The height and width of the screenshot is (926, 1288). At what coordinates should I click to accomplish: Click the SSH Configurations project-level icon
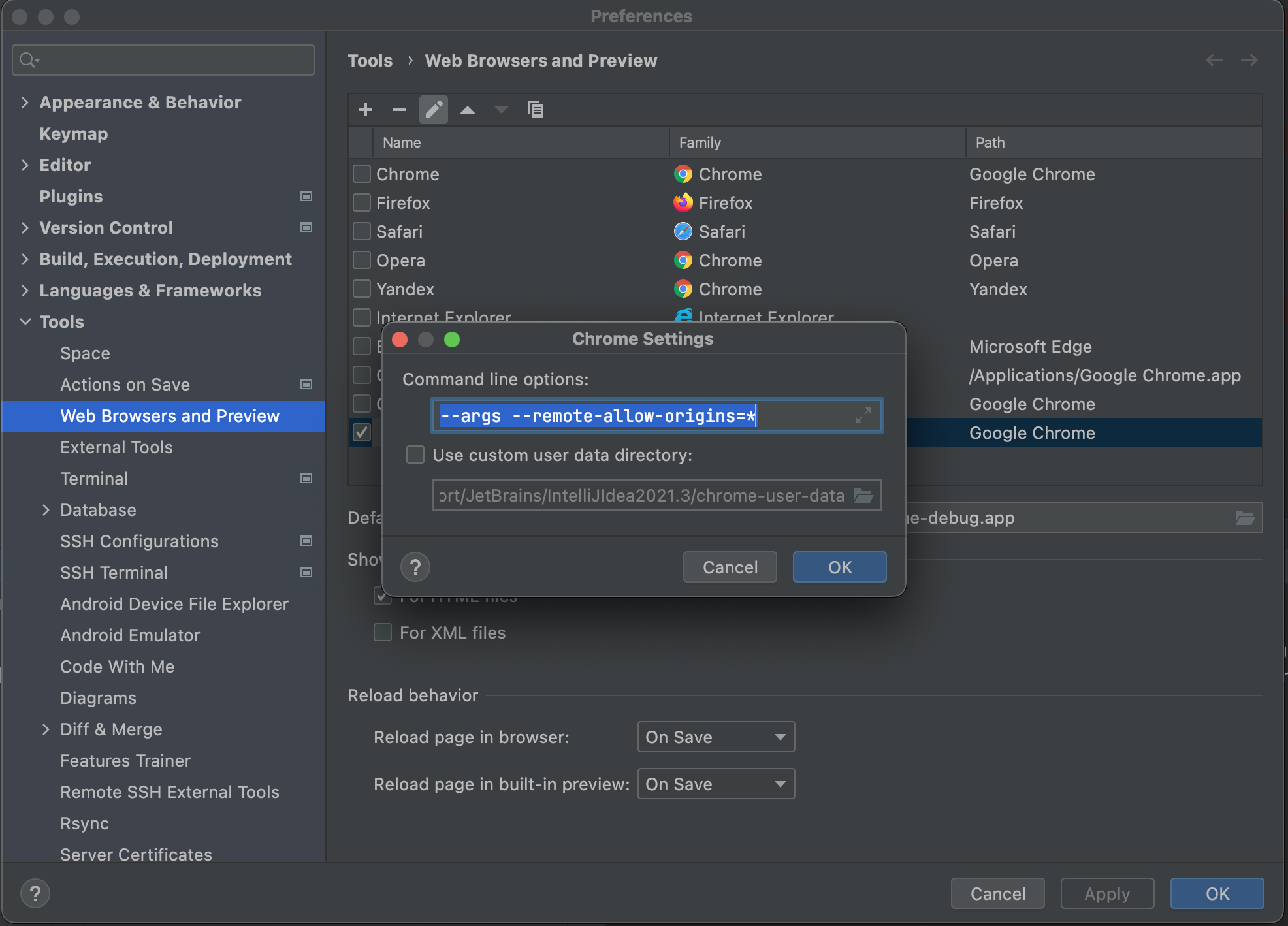pyautogui.click(x=306, y=541)
